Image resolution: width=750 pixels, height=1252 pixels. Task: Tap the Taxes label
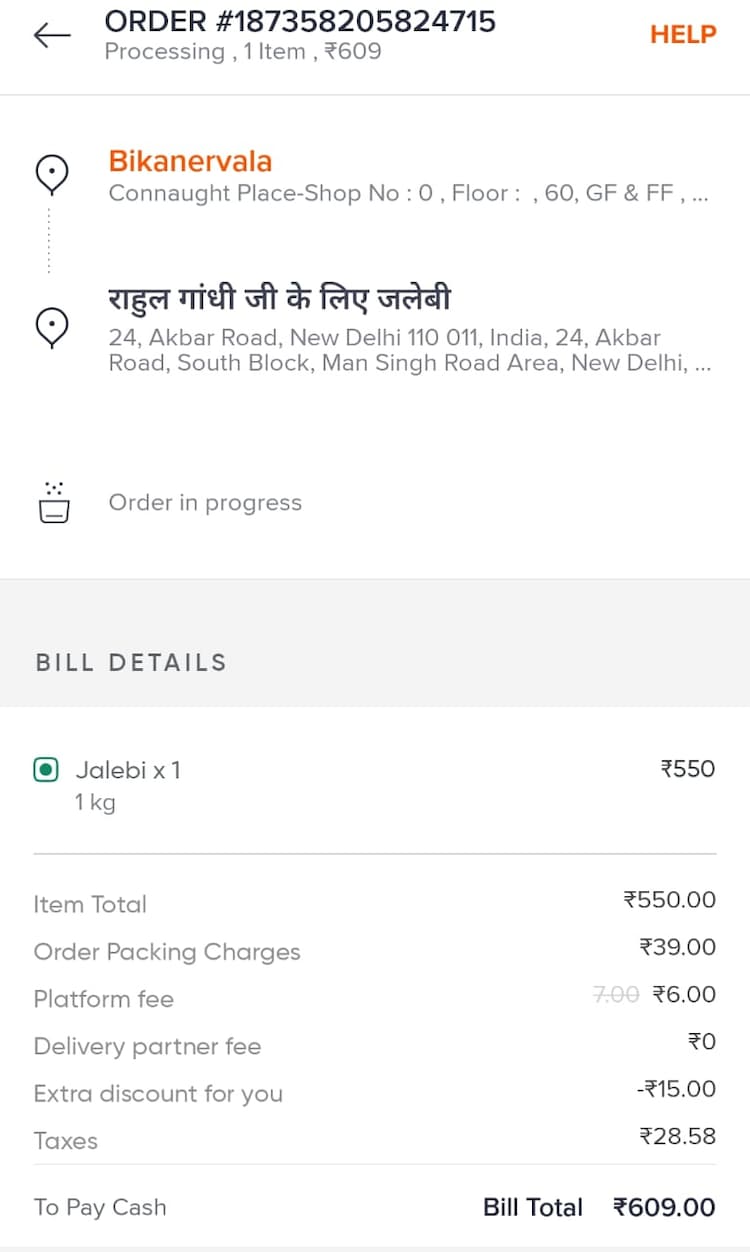66,1141
